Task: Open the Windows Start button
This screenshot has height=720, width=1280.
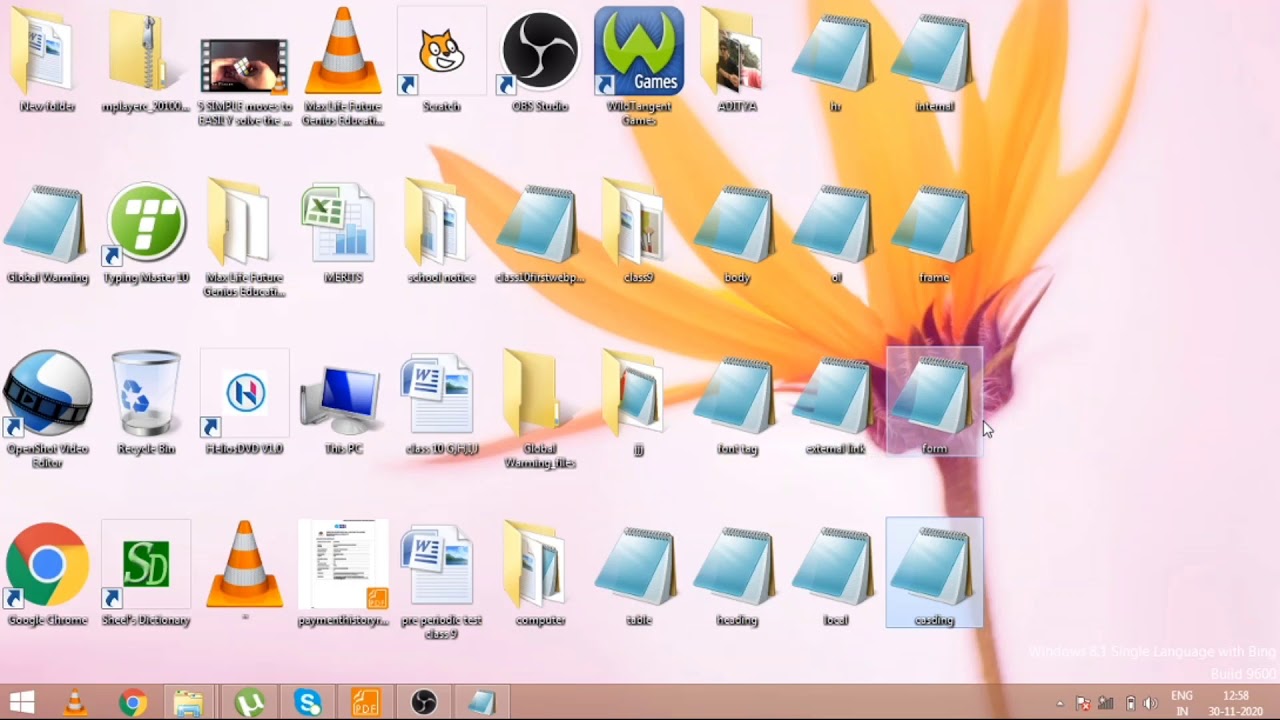Action: tap(22, 703)
